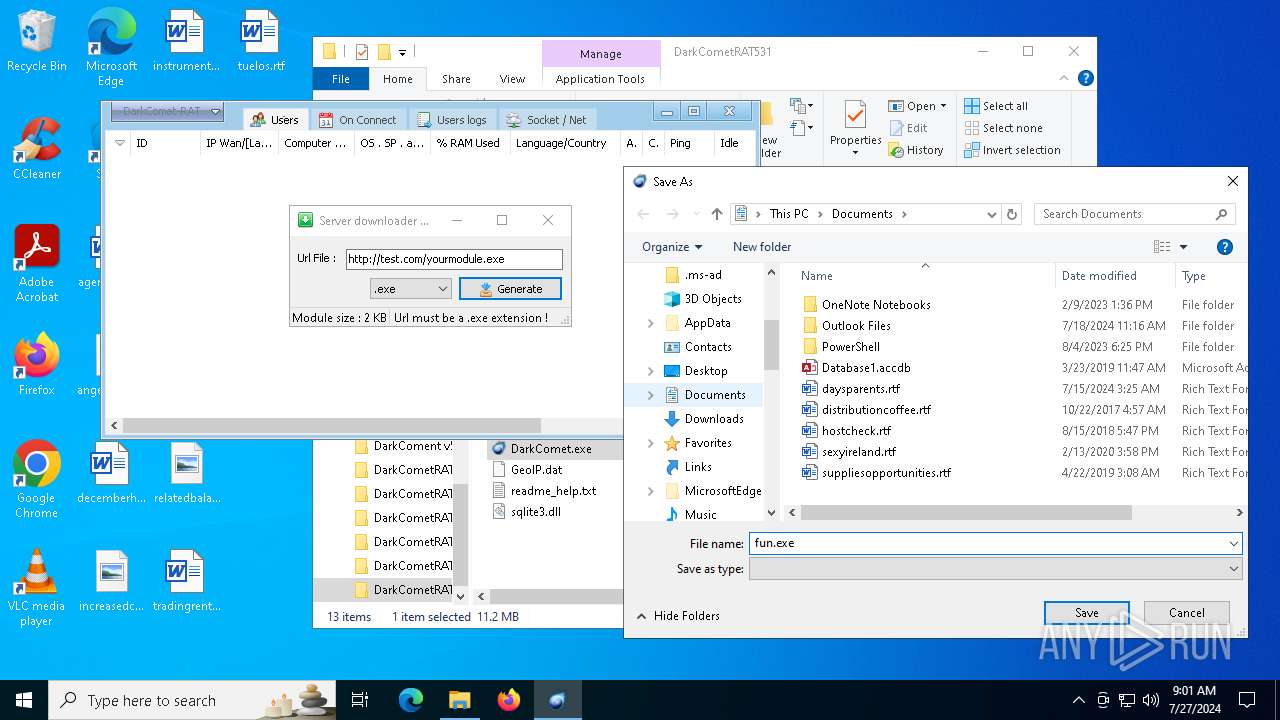Open notification center on taskbar
This screenshot has width=1280, height=720.
[x=1247, y=700]
